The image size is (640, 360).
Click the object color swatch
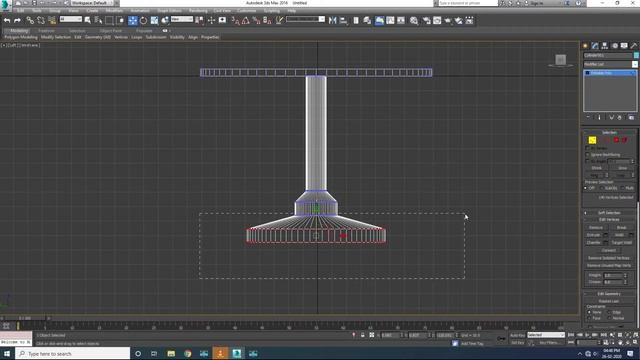[636, 55]
